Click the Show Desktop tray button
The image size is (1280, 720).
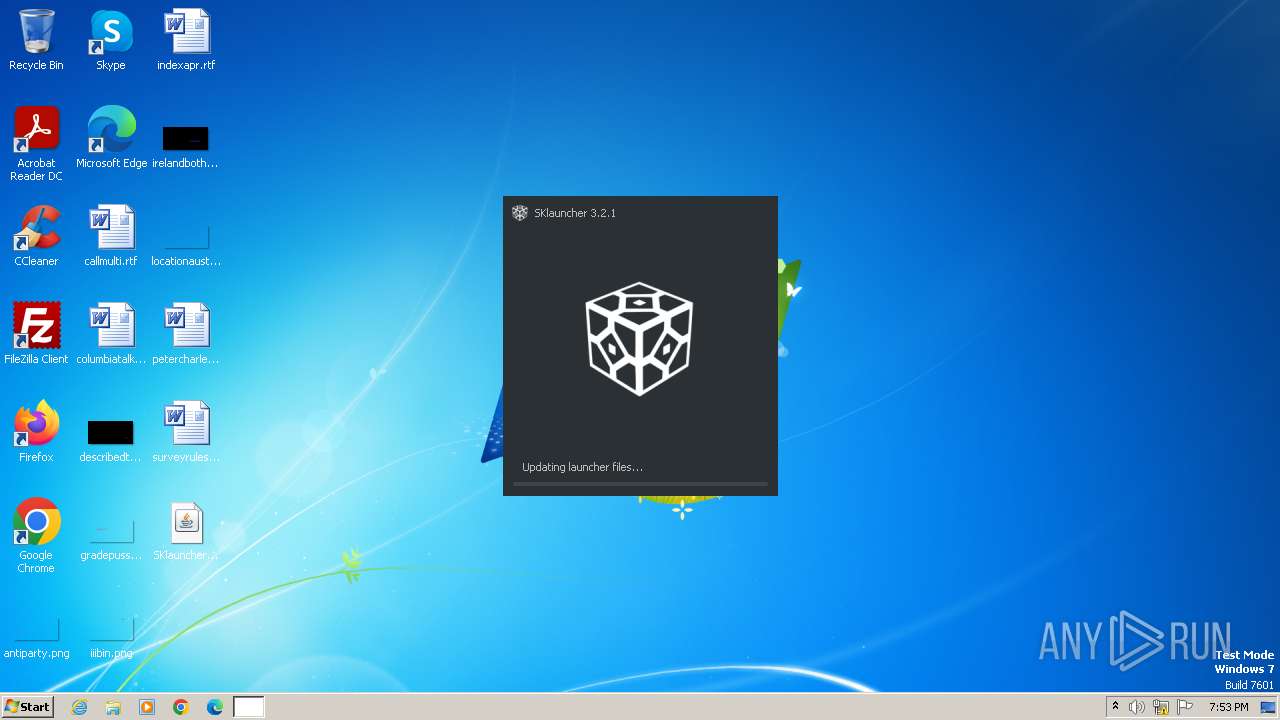coord(1268,707)
